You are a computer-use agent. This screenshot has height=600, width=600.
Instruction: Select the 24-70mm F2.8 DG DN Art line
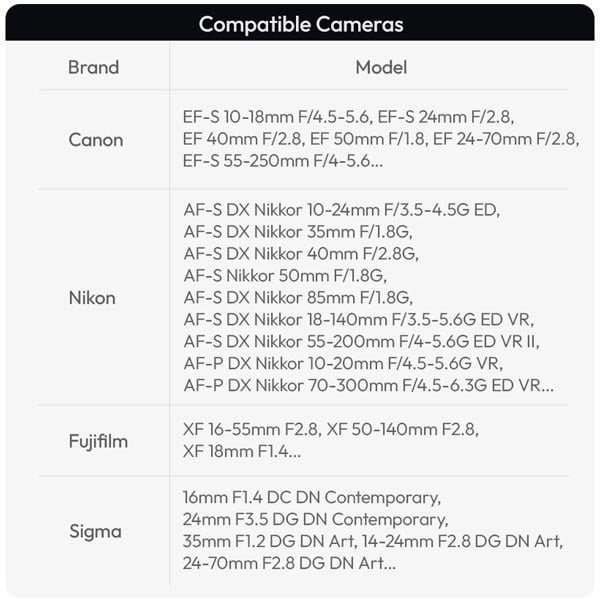click(x=289, y=564)
